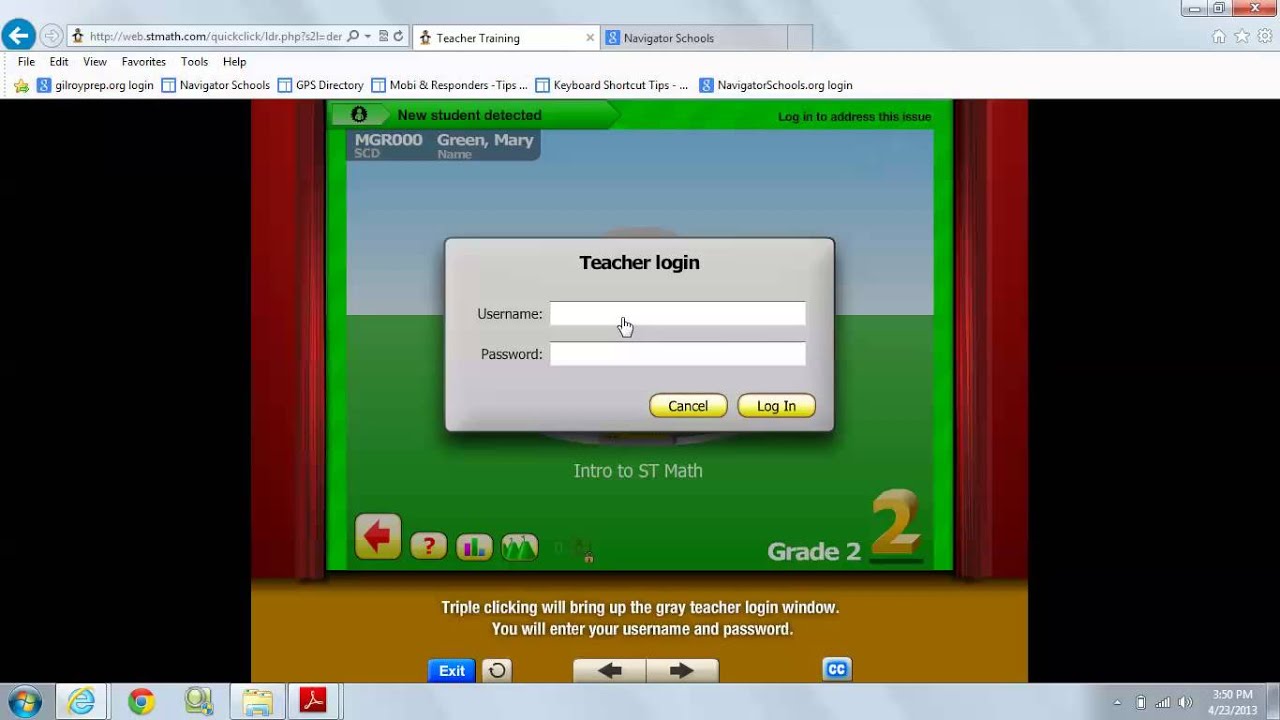The width and height of the screenshot is (1280, 720).
Task: Open Keyboard Shortcut Tips bookmark
Action: tap(612, 85)
